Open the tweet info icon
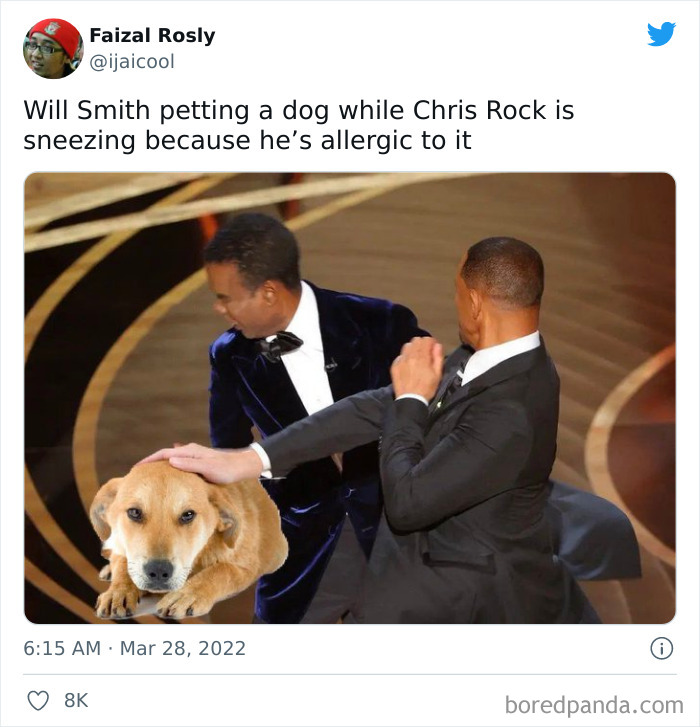 [662, 648]
